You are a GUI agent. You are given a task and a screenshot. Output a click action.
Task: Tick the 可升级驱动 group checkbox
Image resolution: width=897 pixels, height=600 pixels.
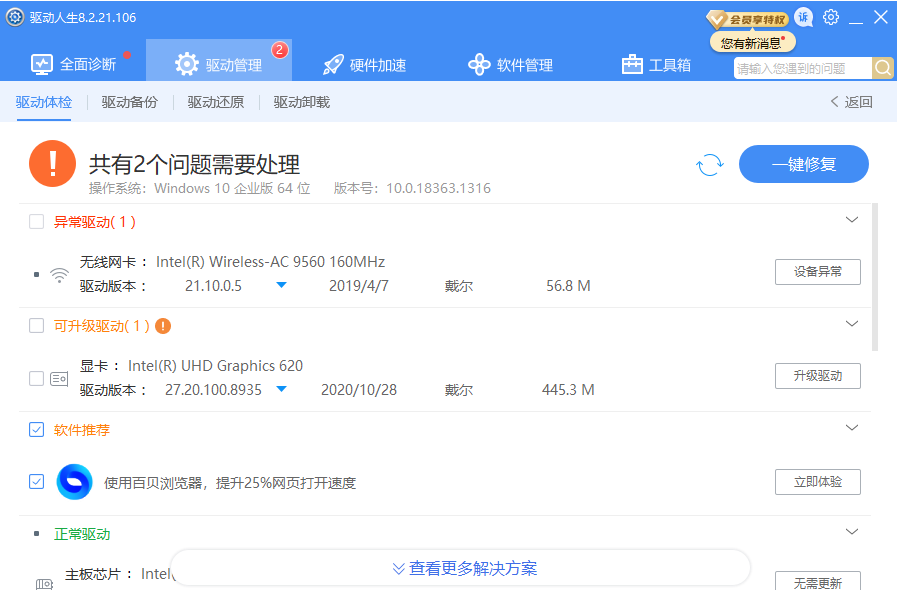37,326
